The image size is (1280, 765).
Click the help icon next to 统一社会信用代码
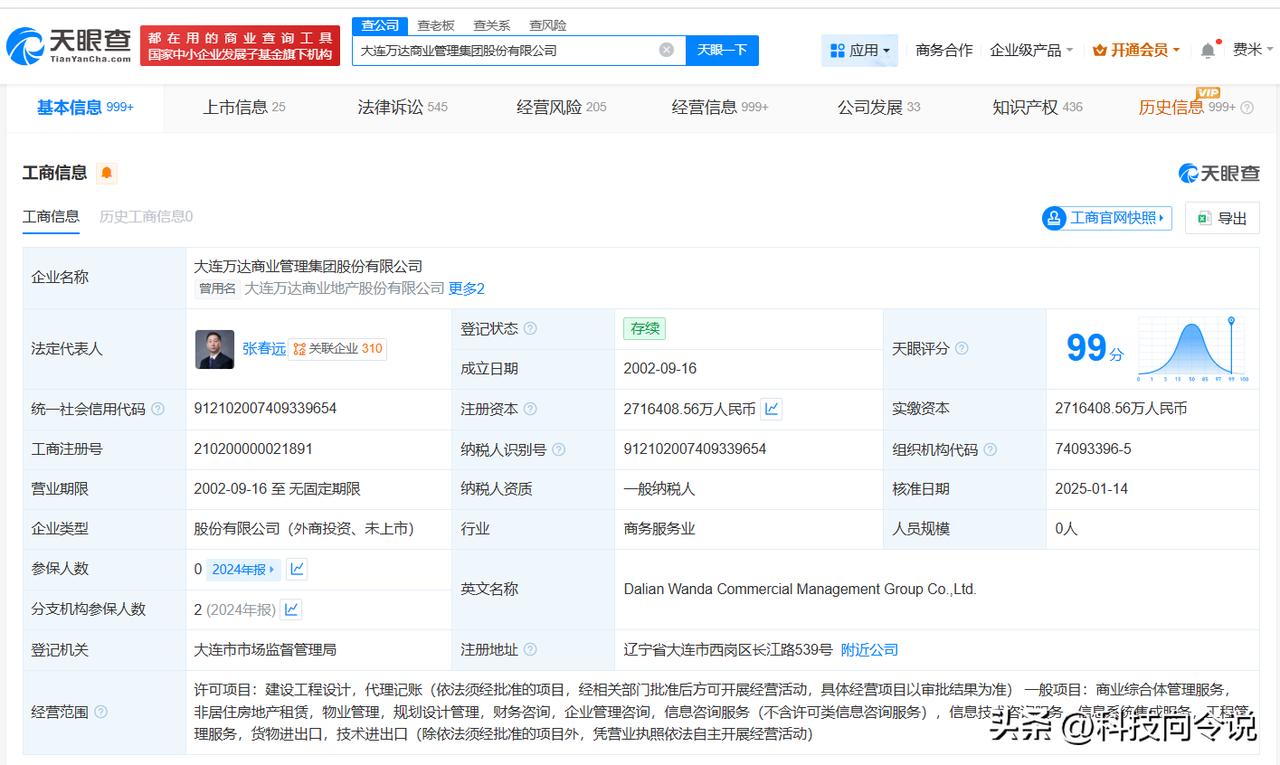click(x=158, y=409)
